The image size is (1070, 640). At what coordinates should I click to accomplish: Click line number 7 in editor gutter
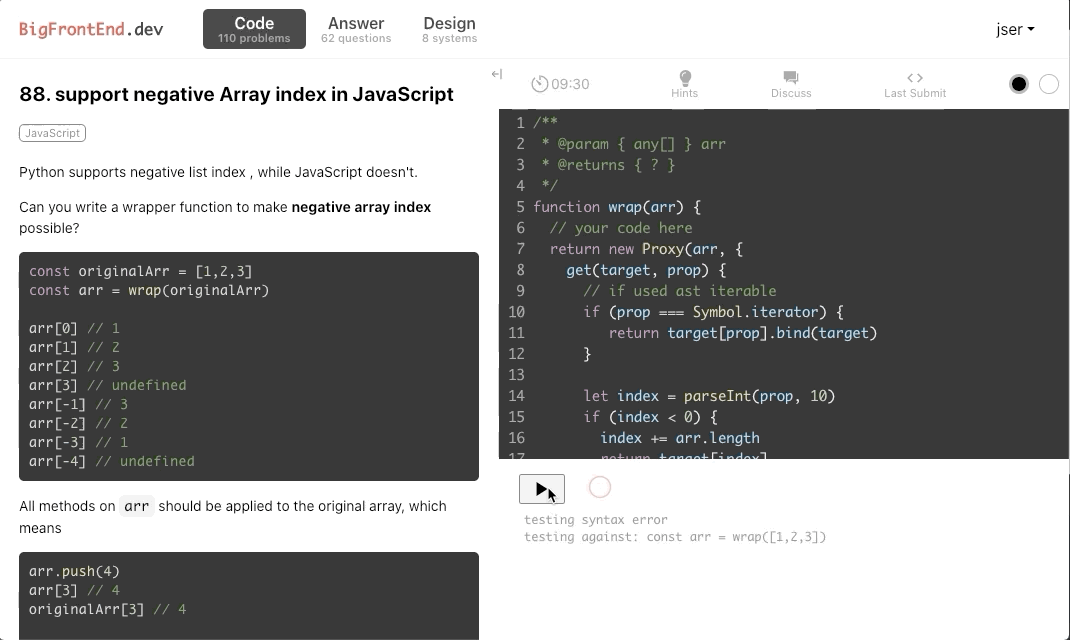(520, 249)
